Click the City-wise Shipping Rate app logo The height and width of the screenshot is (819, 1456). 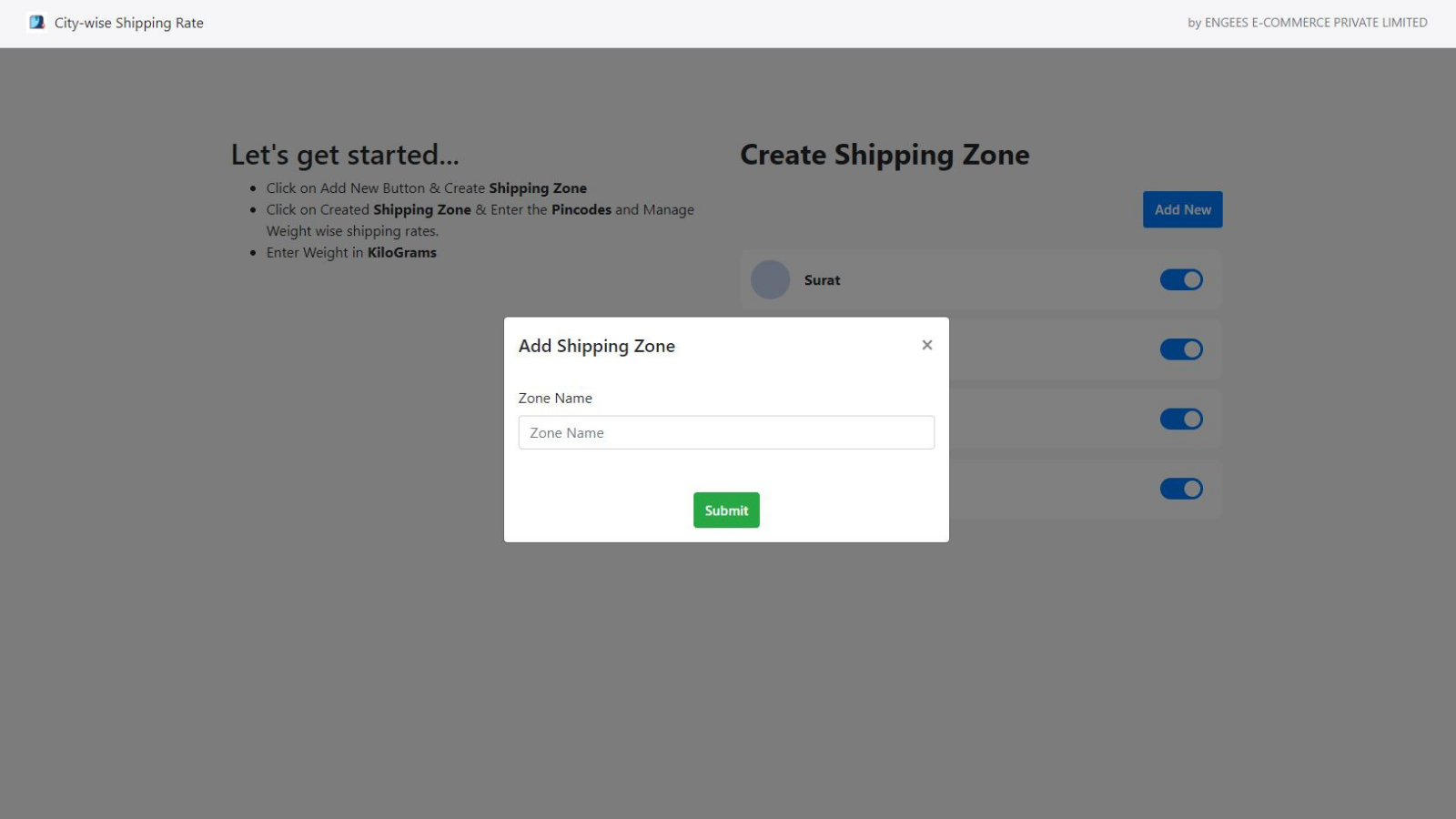36,22
